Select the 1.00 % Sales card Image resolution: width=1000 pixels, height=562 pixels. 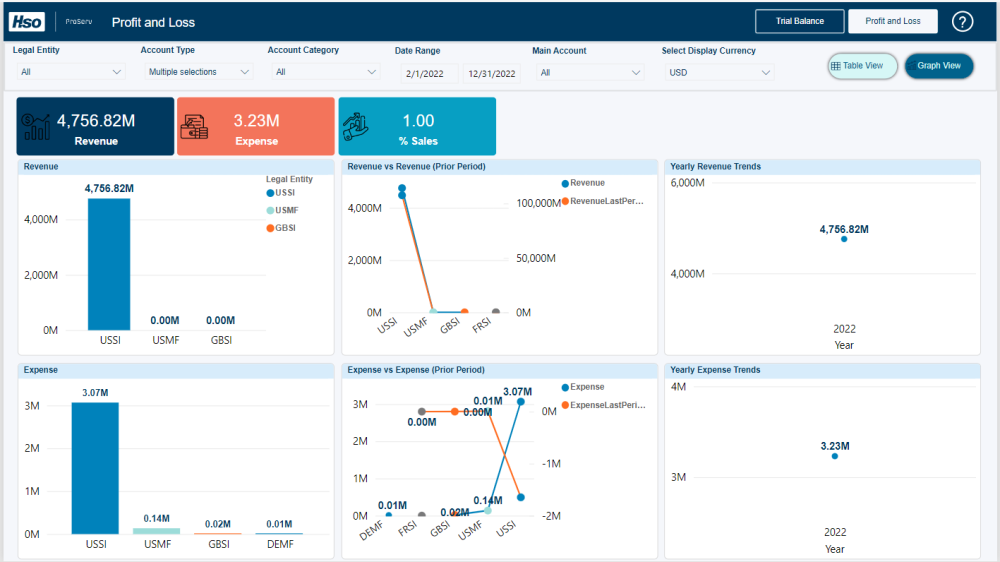pyautogui.click(x=417, y=126)
